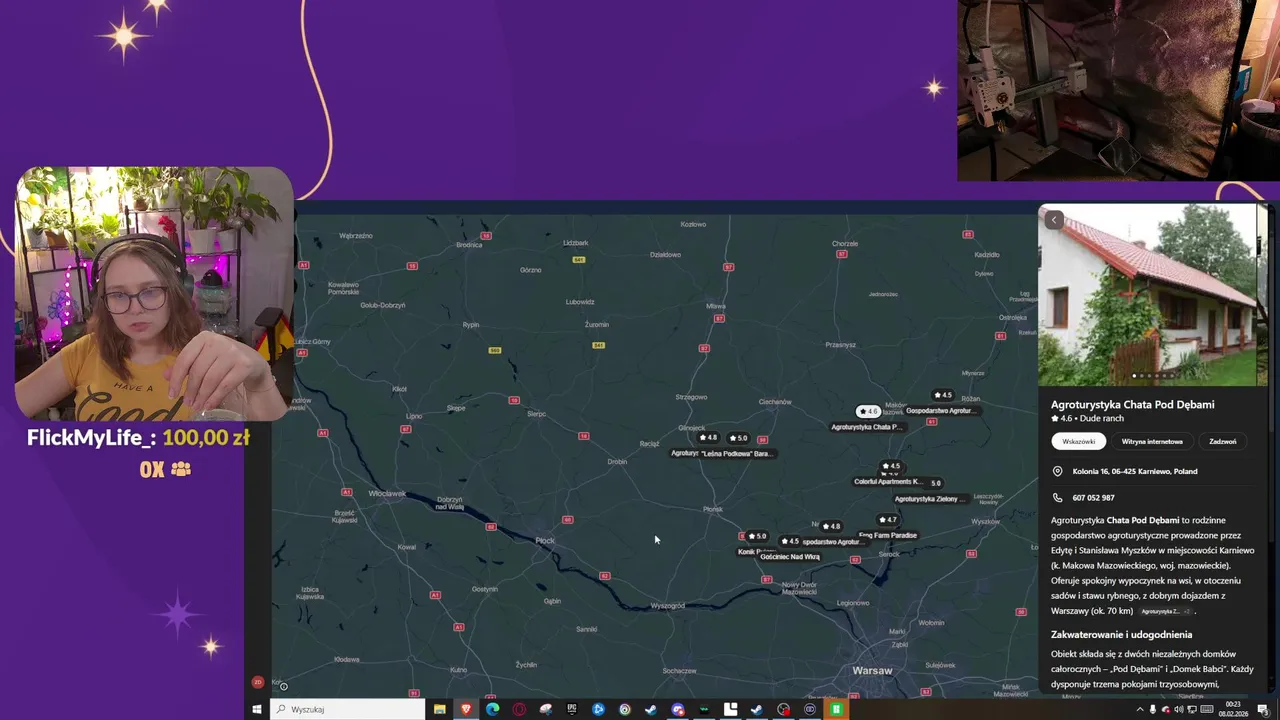Click the info circle icon at map bottom-left

[284, 686]
